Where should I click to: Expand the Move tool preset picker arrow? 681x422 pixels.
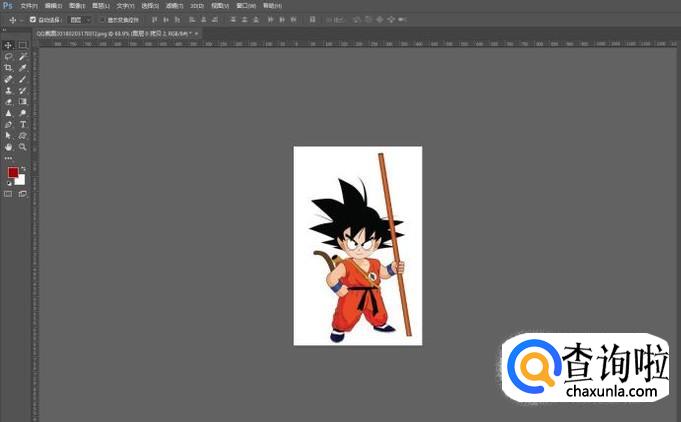pos(21,19)
